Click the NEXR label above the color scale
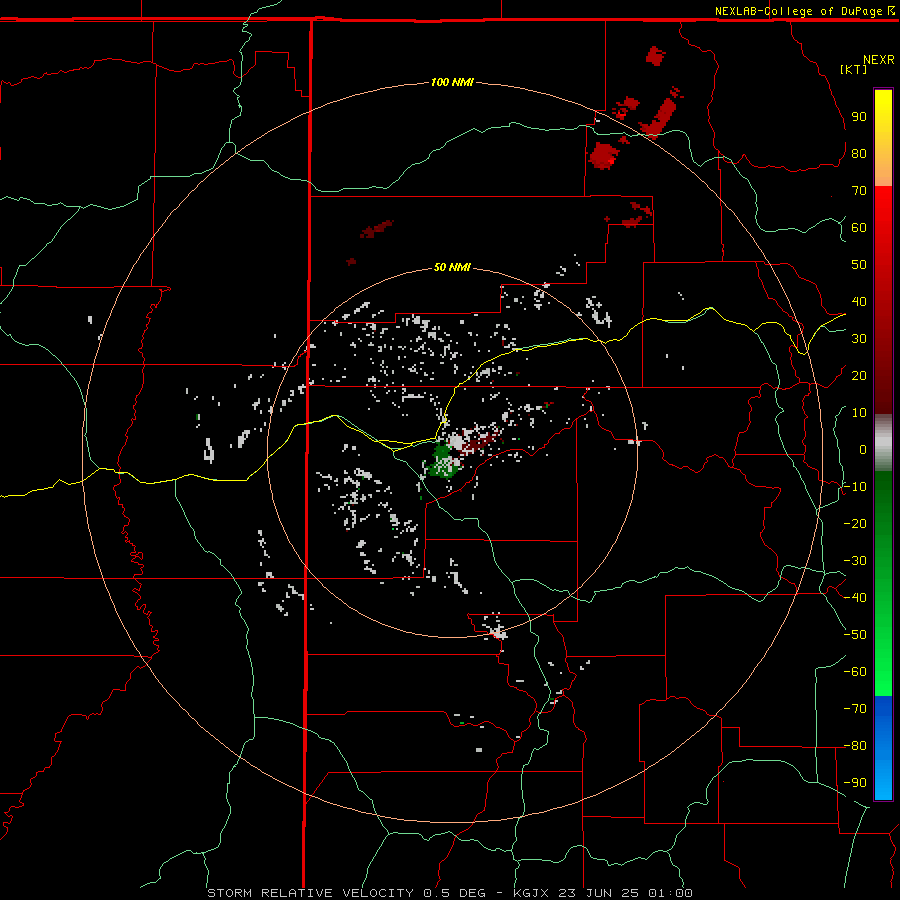The width and height of the screenshot is (900, 900). click(878, 60)
